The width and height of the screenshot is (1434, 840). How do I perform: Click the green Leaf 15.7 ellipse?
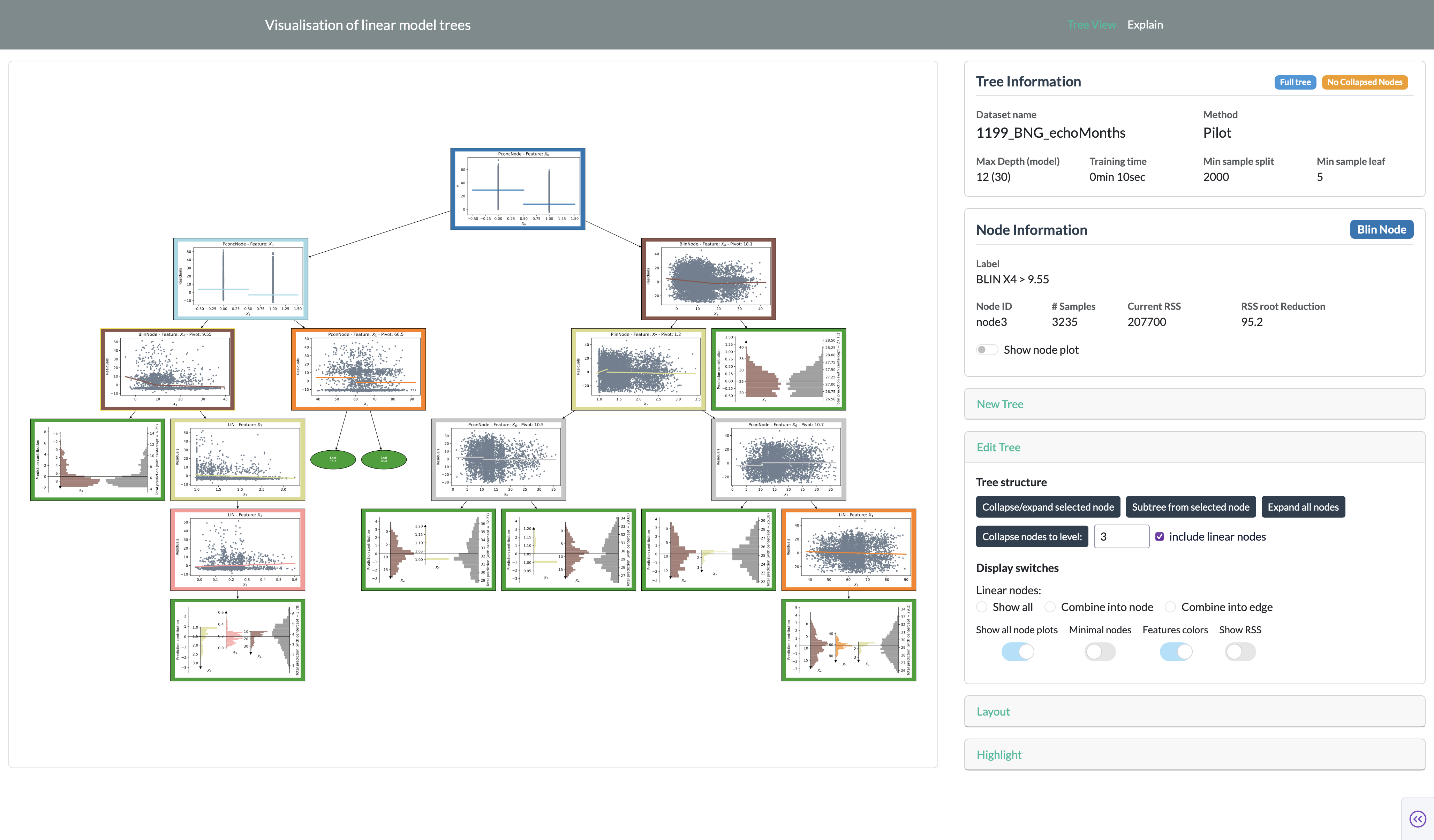[x=333, y=459]
